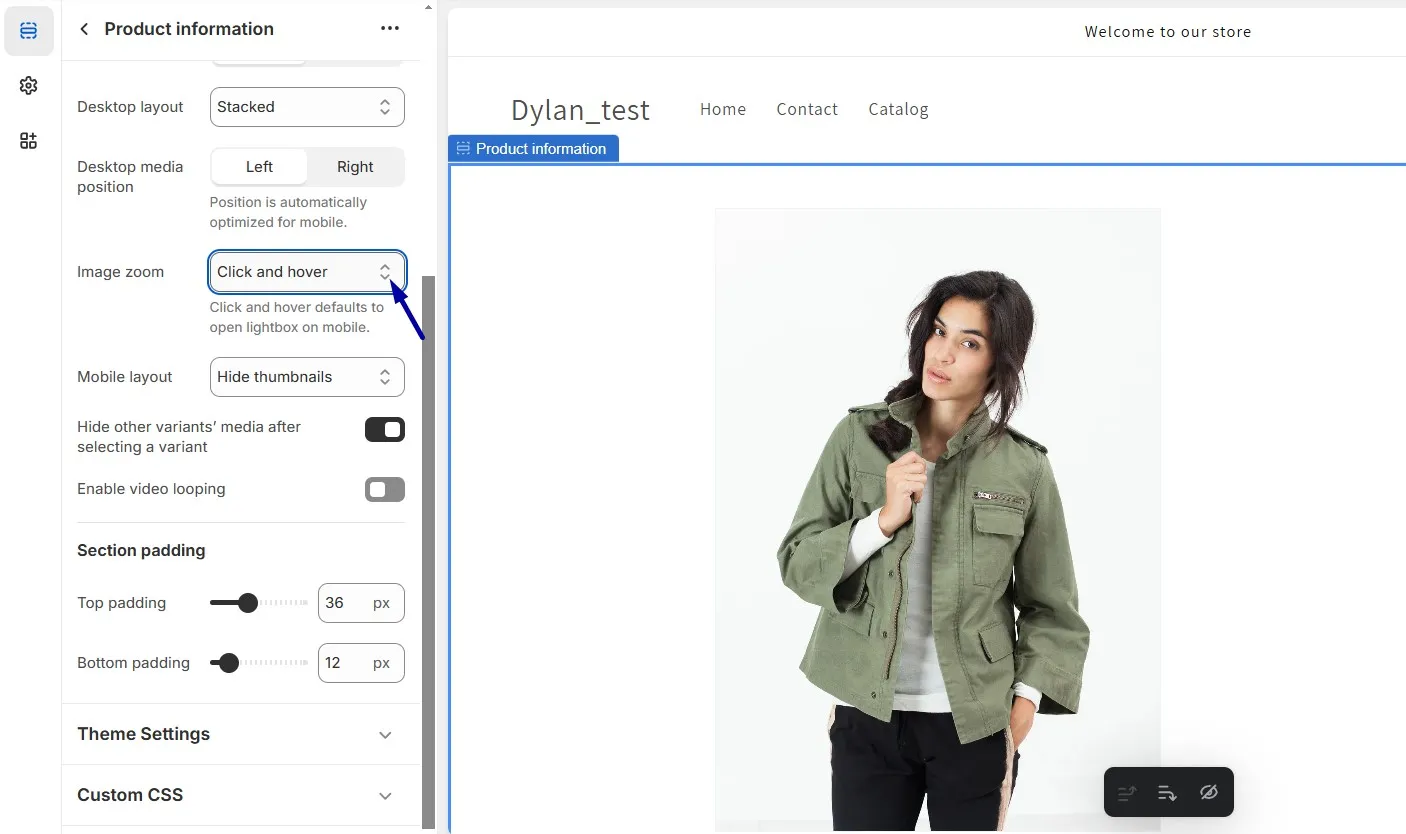Image resolution: width=1406 pixels, height=834 pixels.
Task: Click the settings panel vertical scrollbar
Action: (x=429, y=552)
